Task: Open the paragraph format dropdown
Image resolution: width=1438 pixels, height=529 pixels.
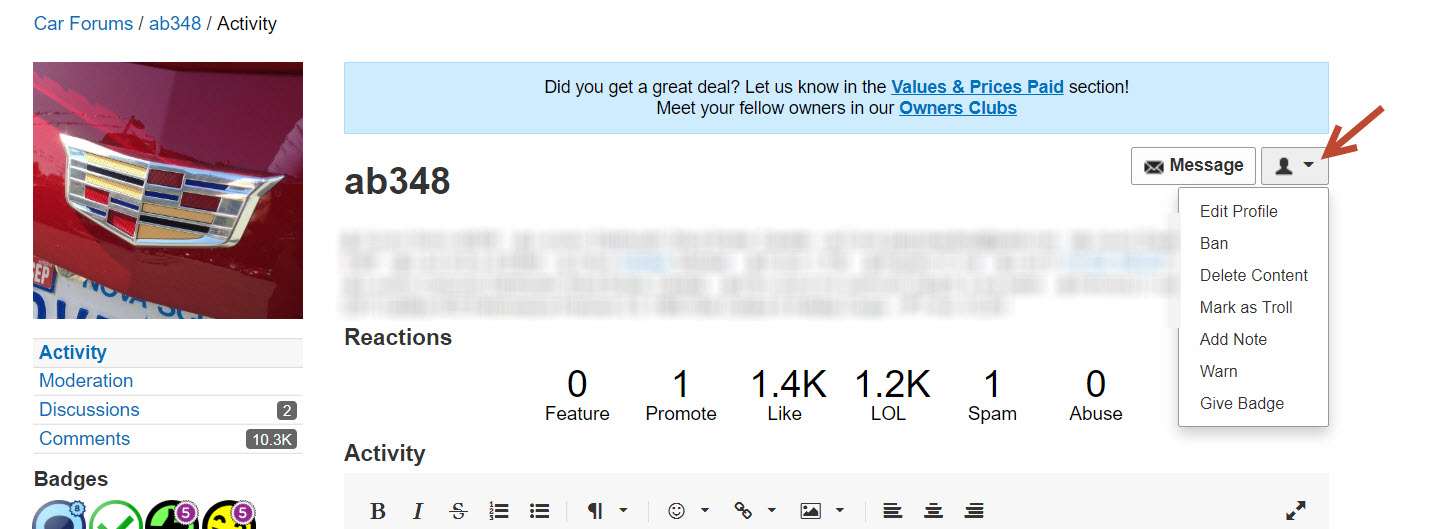Action: point(607,511)
